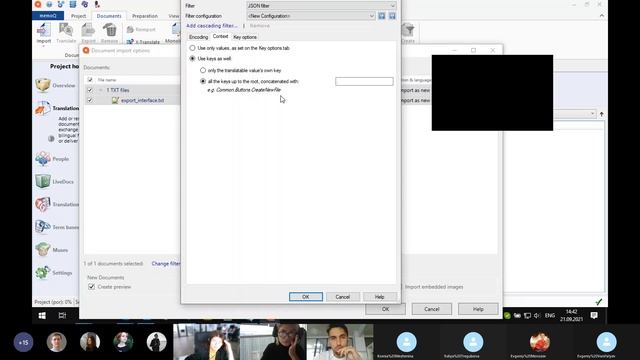640x360 pixels.
Task: Click the concatenation separator input field
Action: 364,82
